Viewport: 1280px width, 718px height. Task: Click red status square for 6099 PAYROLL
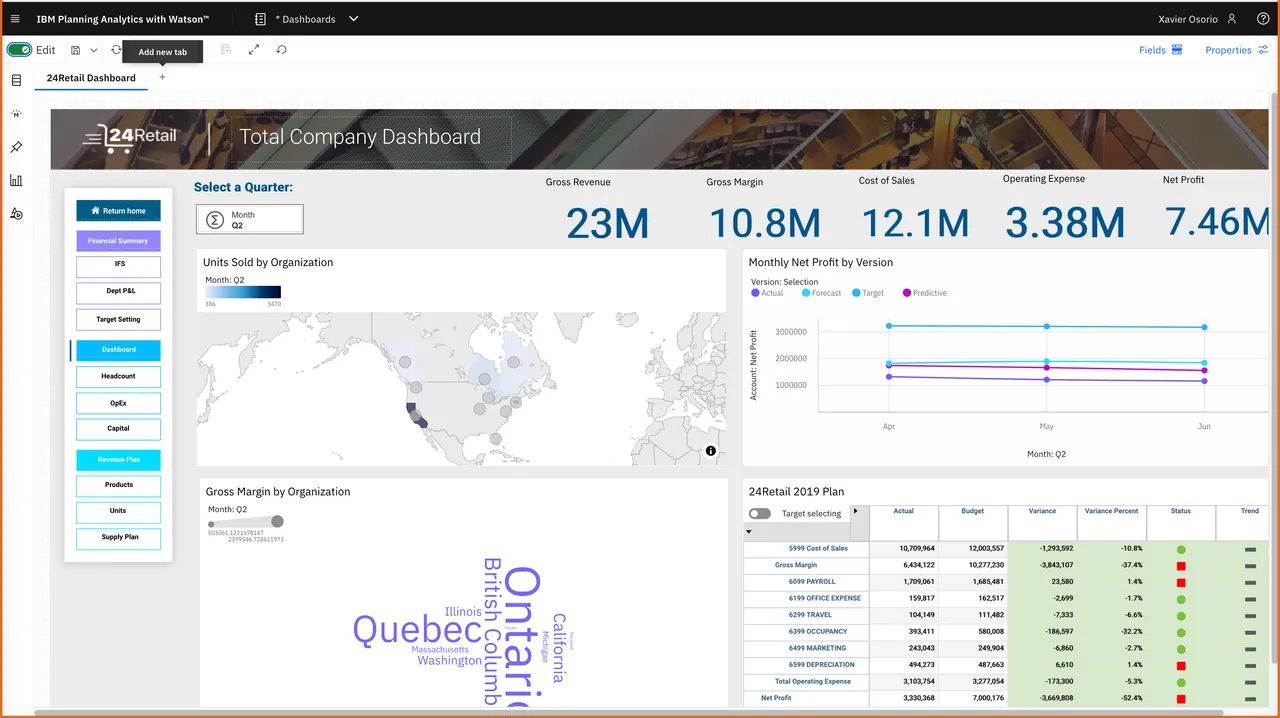(1181, 582)
